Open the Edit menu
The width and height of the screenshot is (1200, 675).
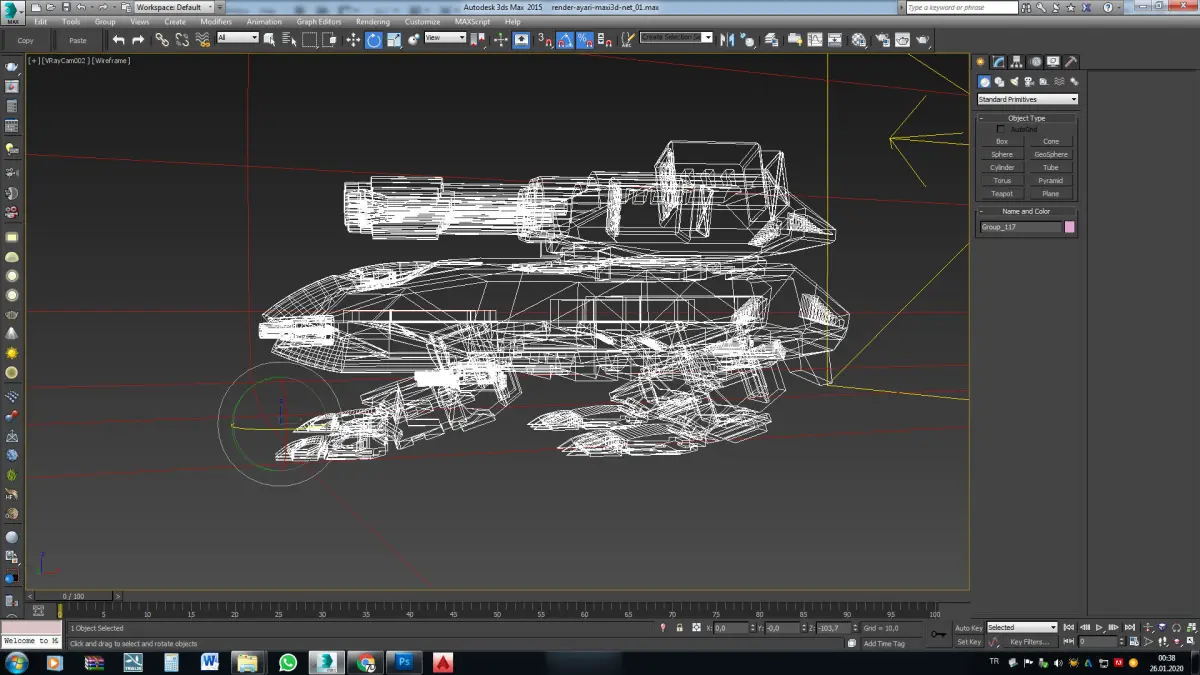[x=40, y=21]
